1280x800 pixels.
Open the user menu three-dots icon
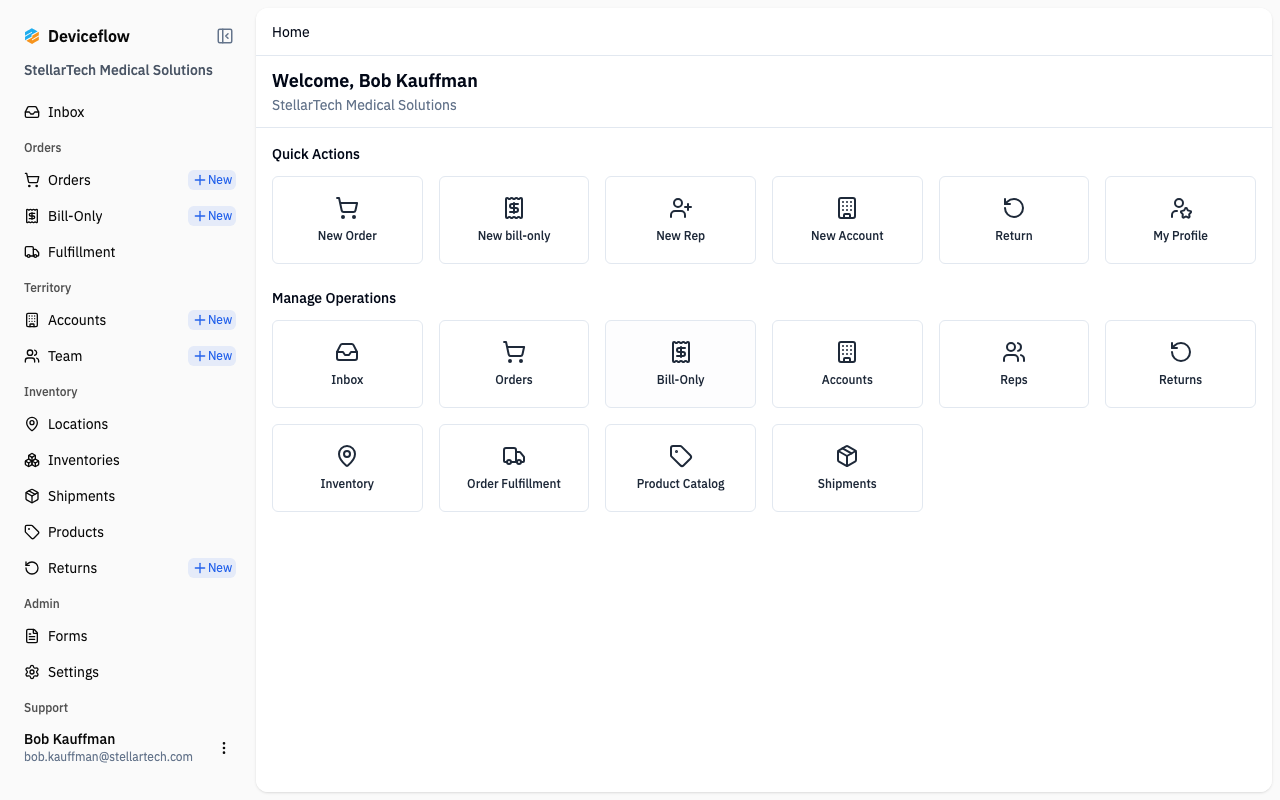224,748
